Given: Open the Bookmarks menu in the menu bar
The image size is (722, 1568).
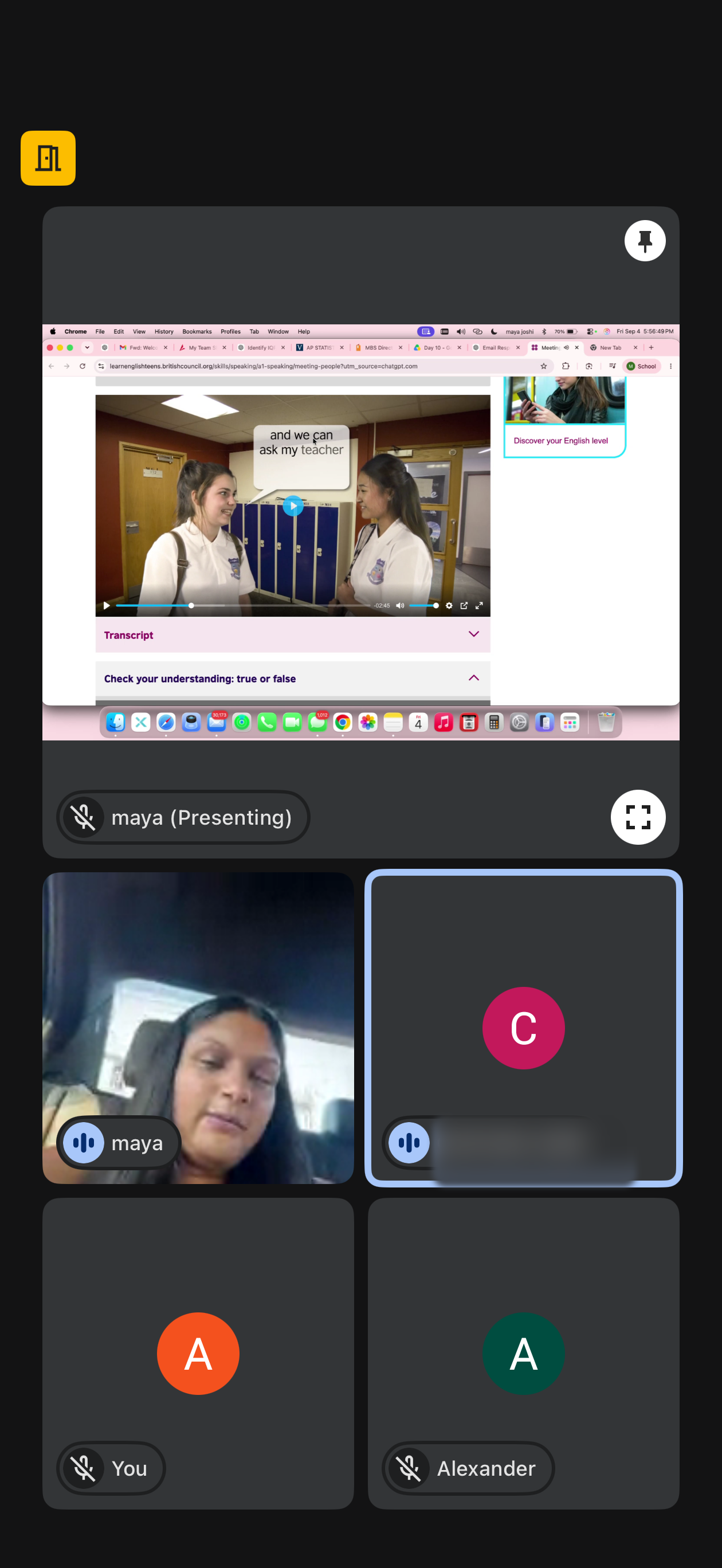Looking at the screenshot, I should (x=197, y=332).
